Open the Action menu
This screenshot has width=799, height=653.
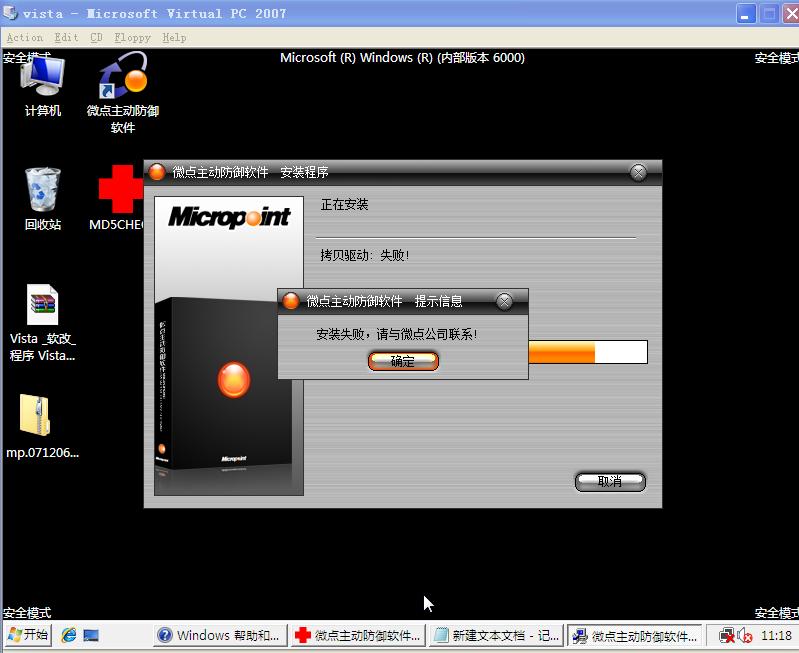pos(24,37)
